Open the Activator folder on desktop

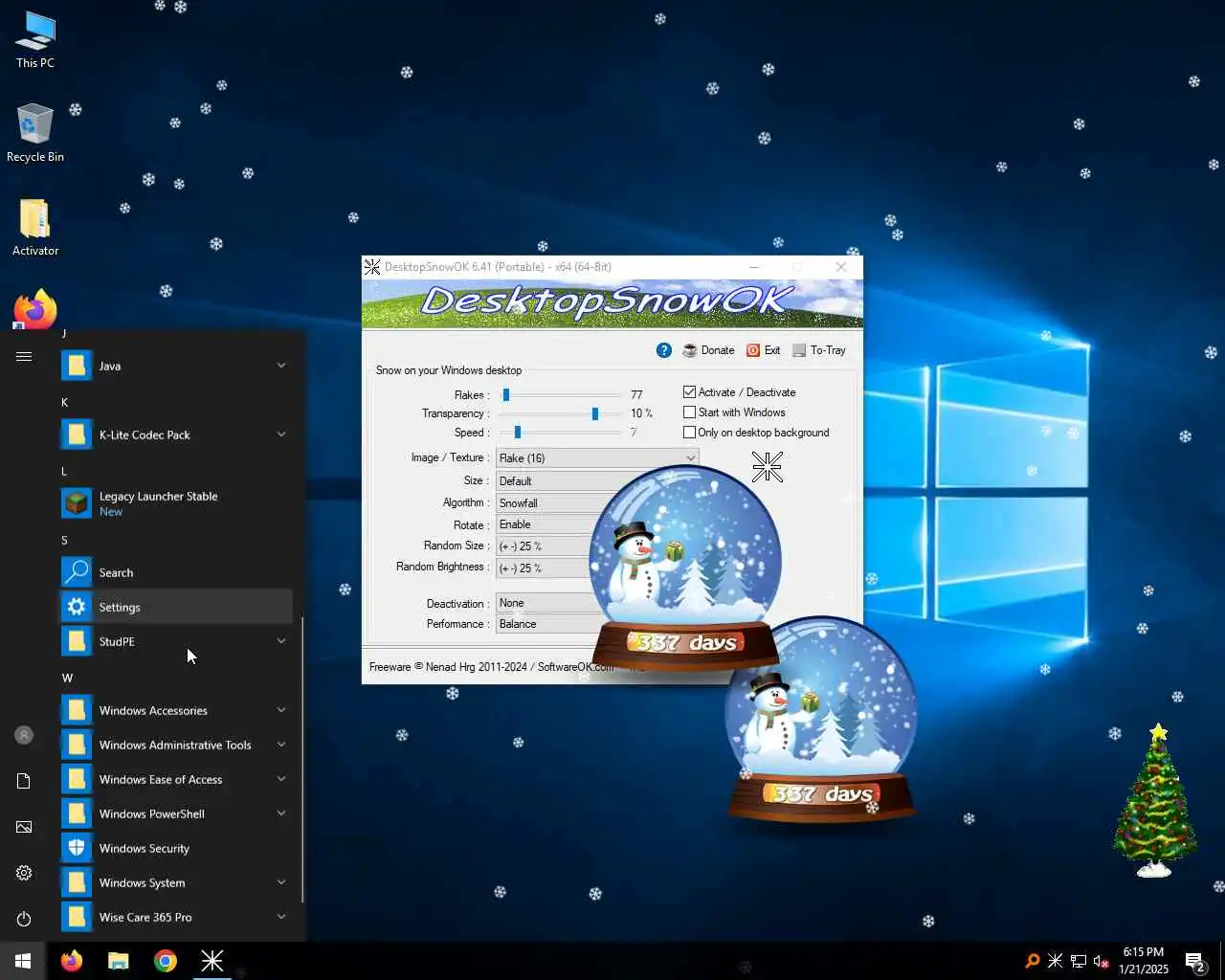tap(35, 227)
